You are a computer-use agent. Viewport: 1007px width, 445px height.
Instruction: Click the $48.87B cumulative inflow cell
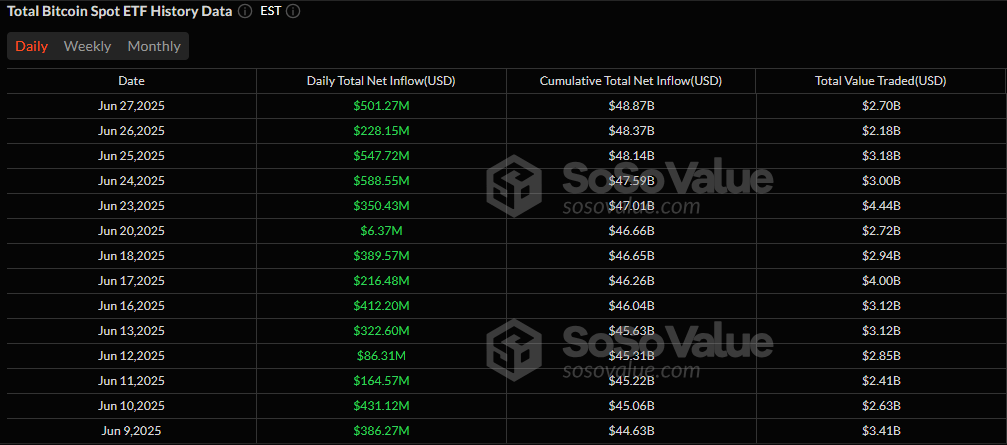pos(631,106)
